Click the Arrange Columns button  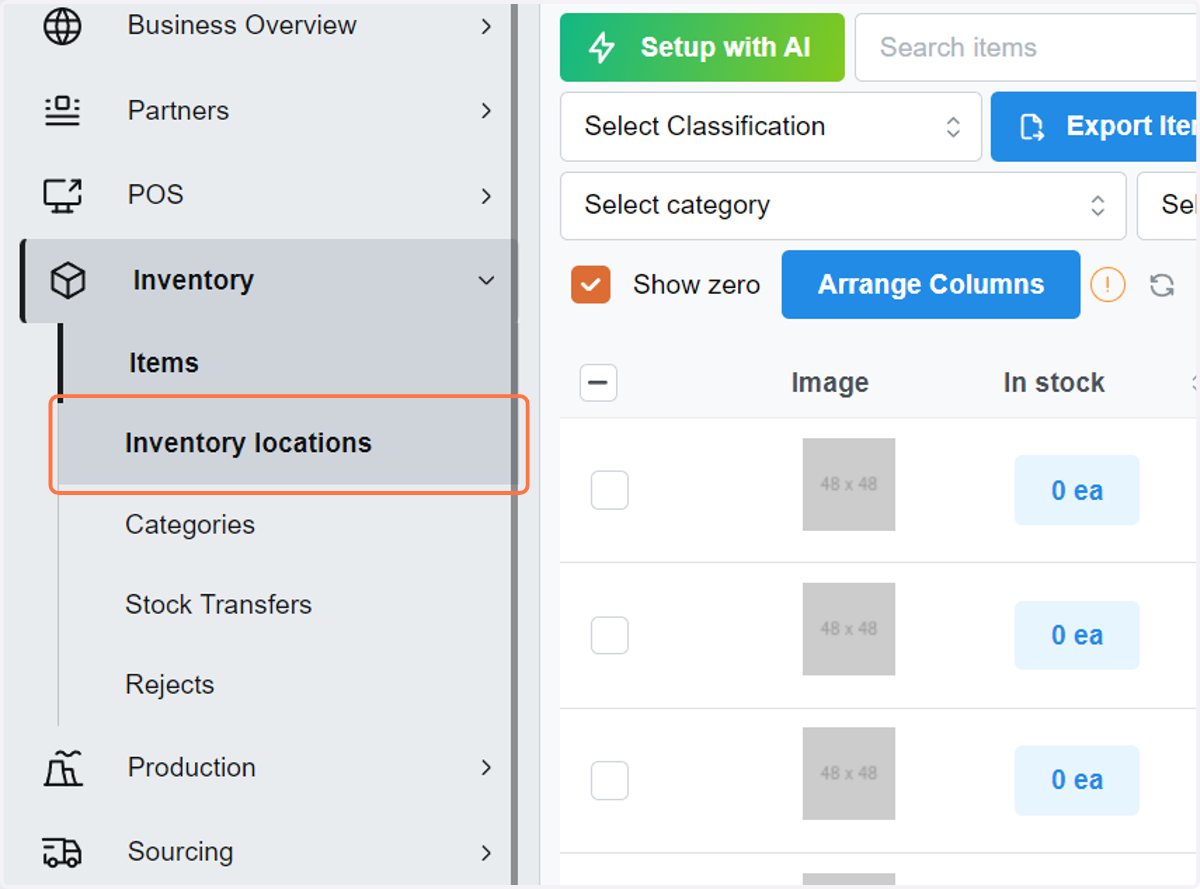point(931,285)
